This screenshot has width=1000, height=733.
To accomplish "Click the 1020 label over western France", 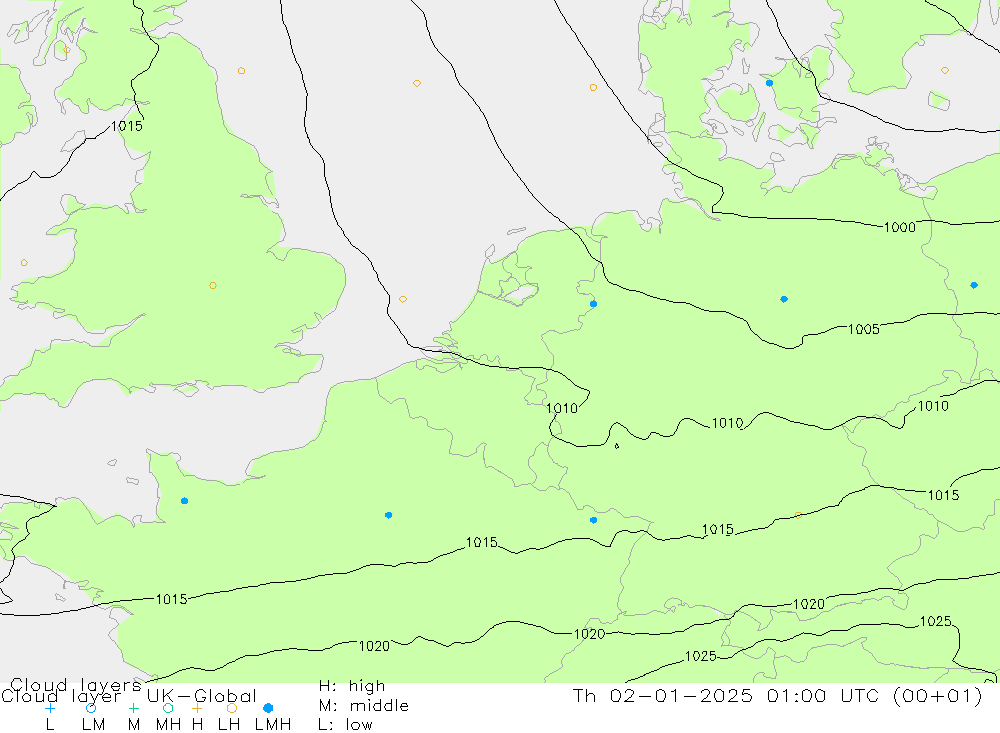I will tap(374, 646).
